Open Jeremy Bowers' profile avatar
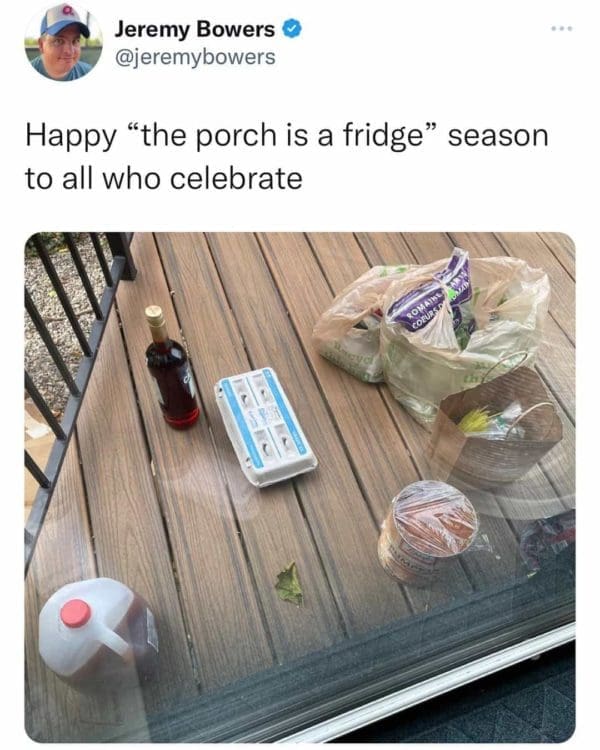This screenshot has height=750, width=600. coord(63,42)
